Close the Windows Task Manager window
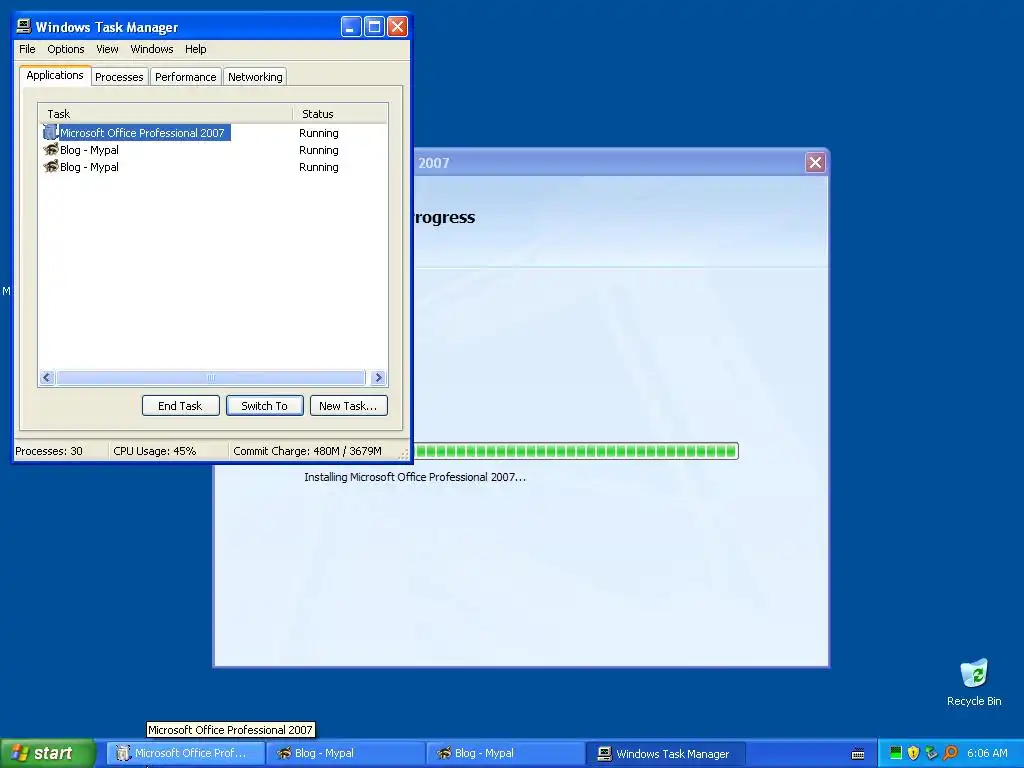Image resolution: width=1024 pixels, height=768 pixels. 397,27
